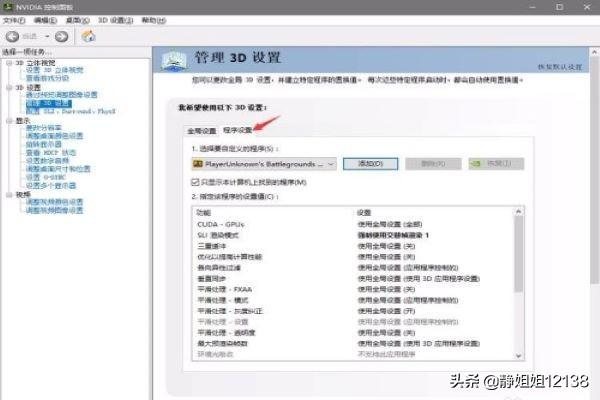Screen dimensions: 600x400
Task: Toggle 只显示本计算机上找到的程序(M) checkbox
Action: coord(195,182)
